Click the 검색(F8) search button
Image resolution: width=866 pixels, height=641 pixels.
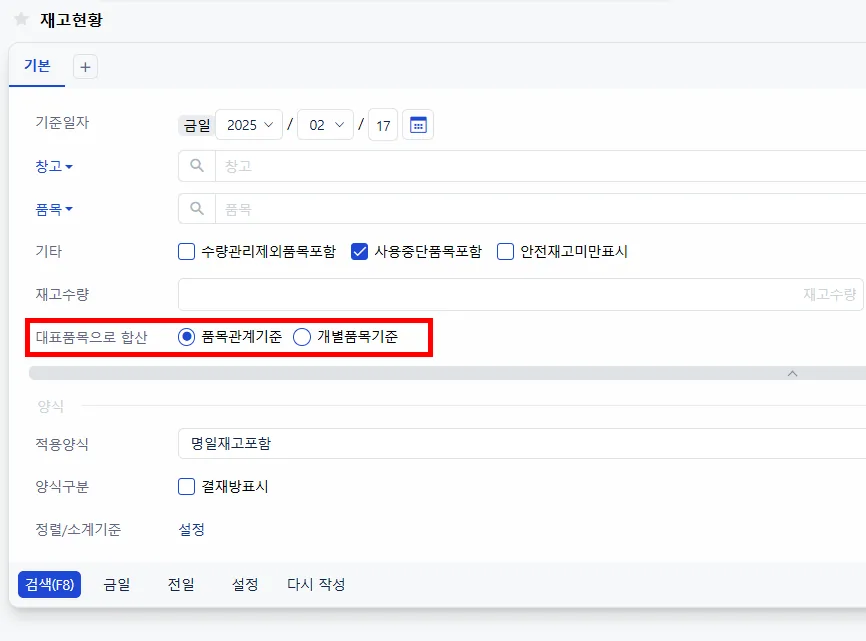pos(50,584)
